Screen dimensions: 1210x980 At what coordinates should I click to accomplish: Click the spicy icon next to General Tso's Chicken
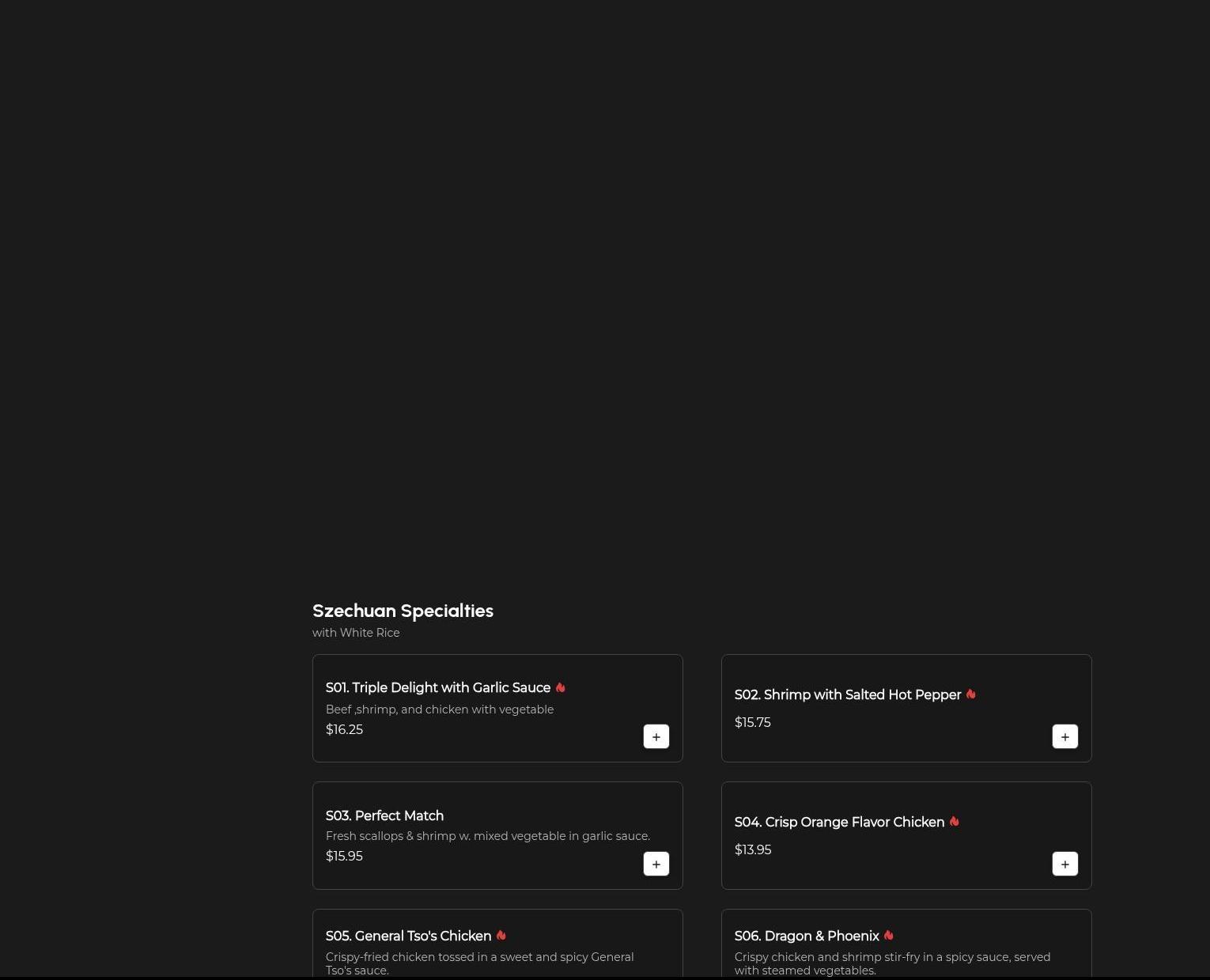pyautogui.click(x=501, y=936)
